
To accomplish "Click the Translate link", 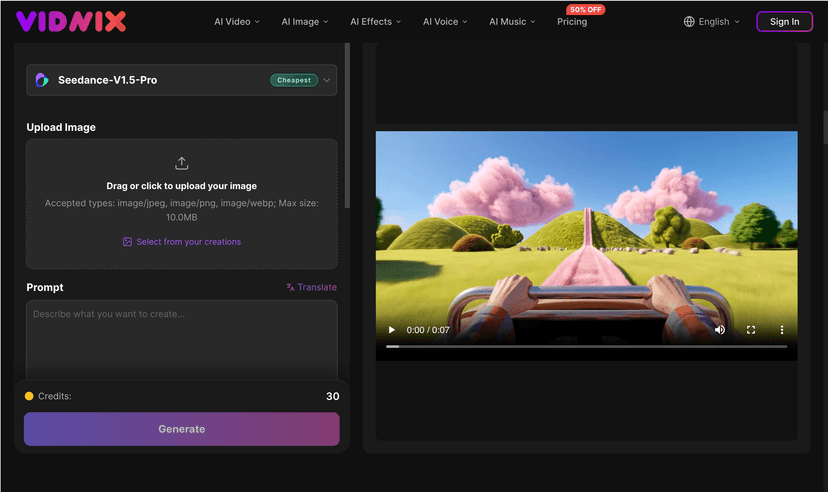I will click(317, 287).
